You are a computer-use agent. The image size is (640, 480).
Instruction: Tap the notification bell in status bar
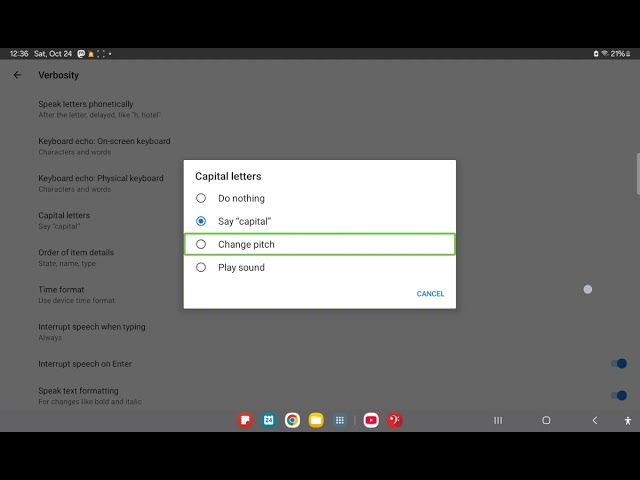click(91, 54)
